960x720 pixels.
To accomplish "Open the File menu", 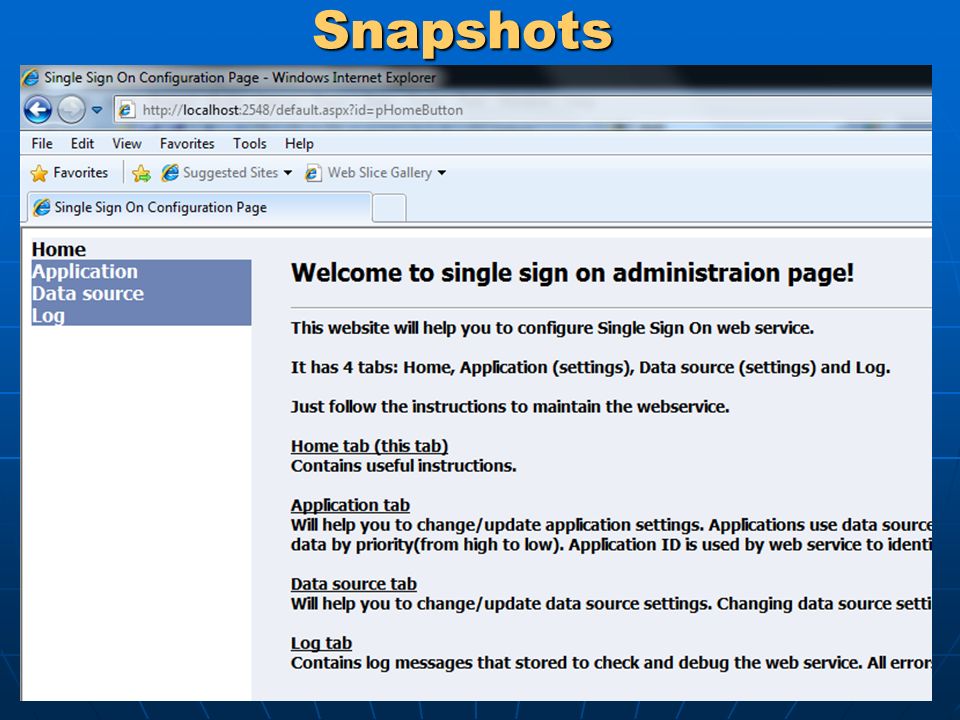I will [42, 144].
